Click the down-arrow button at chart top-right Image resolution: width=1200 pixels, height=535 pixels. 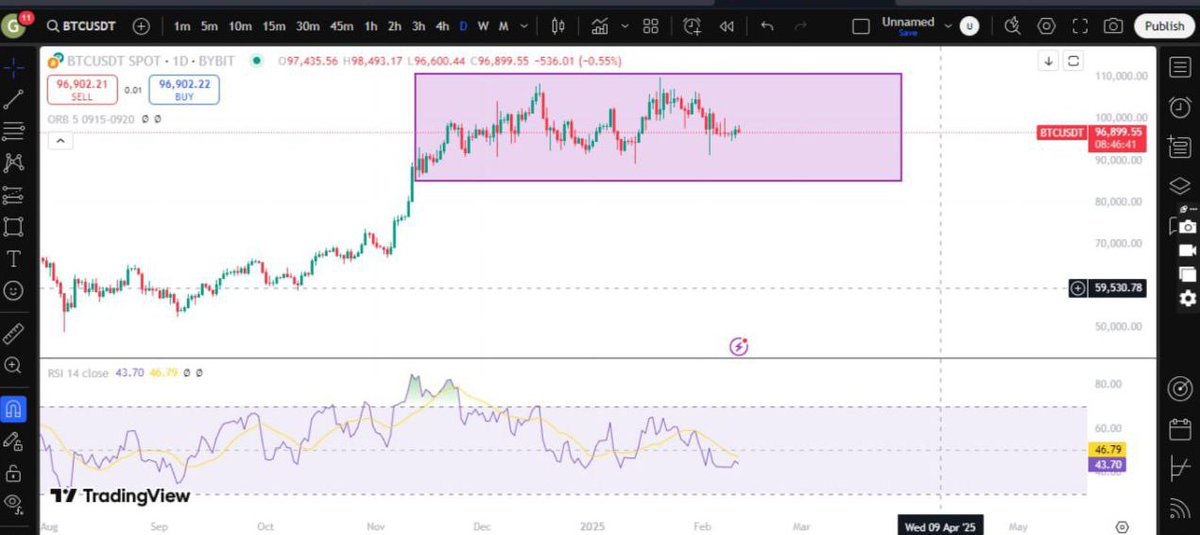[x=1049, y=62]
